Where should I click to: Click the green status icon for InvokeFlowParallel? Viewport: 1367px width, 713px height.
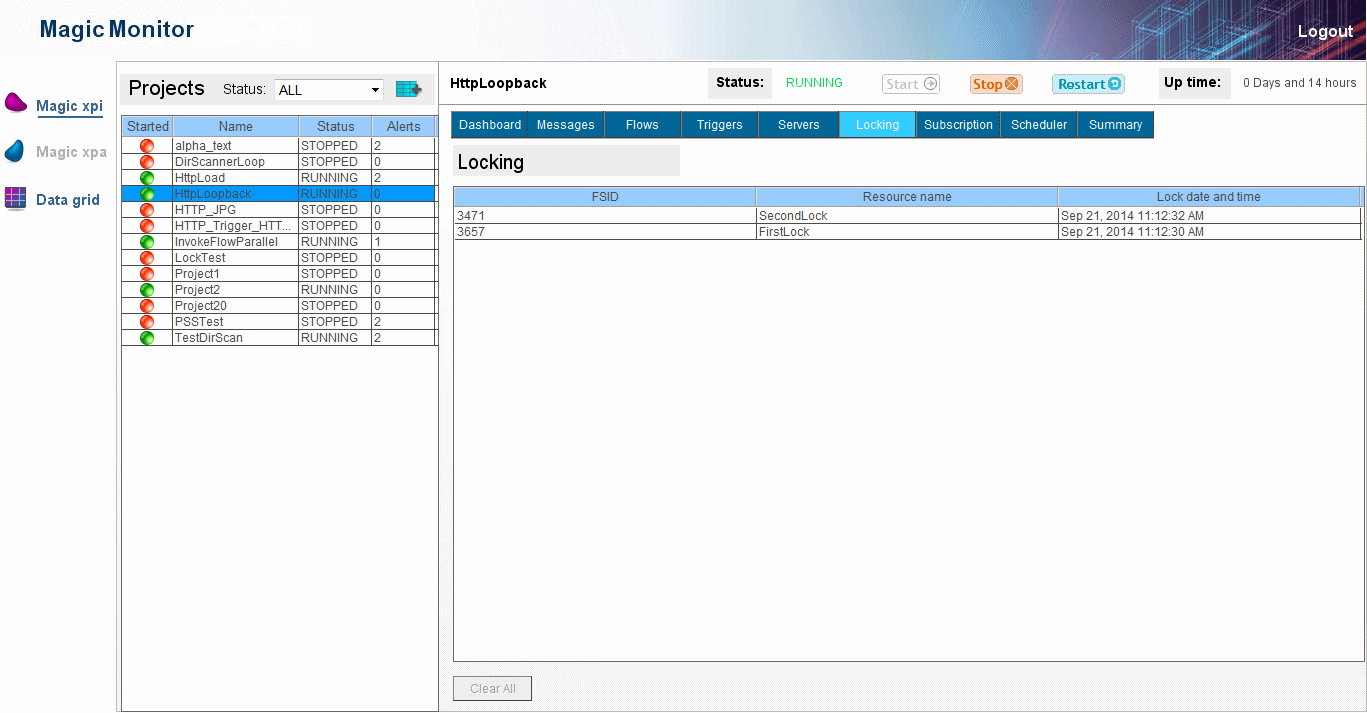tap(147, 242)
